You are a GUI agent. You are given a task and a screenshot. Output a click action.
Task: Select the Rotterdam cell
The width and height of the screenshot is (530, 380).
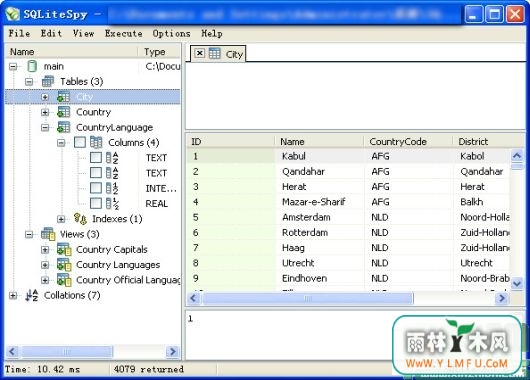tap(320, 233)
